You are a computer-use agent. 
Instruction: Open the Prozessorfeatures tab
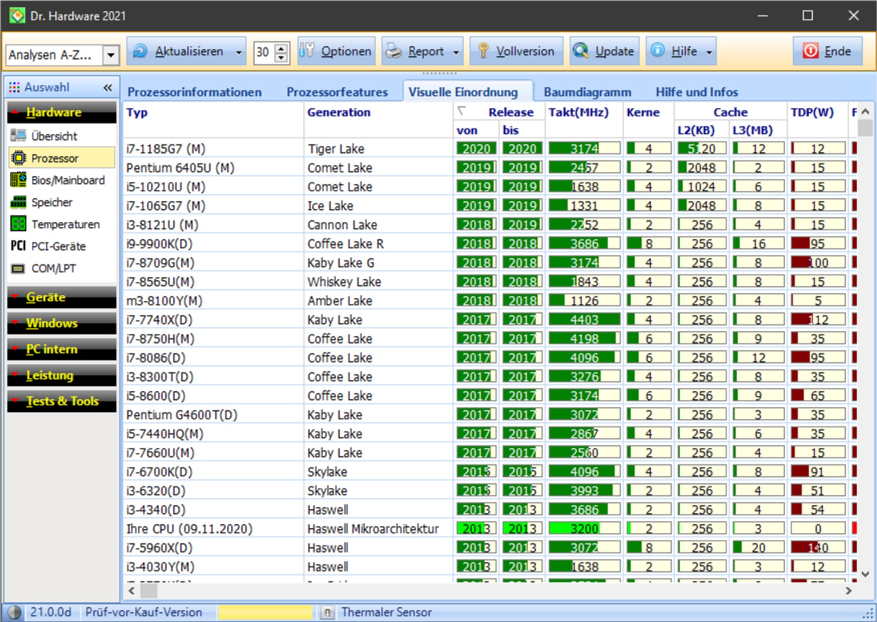point(337,92)
